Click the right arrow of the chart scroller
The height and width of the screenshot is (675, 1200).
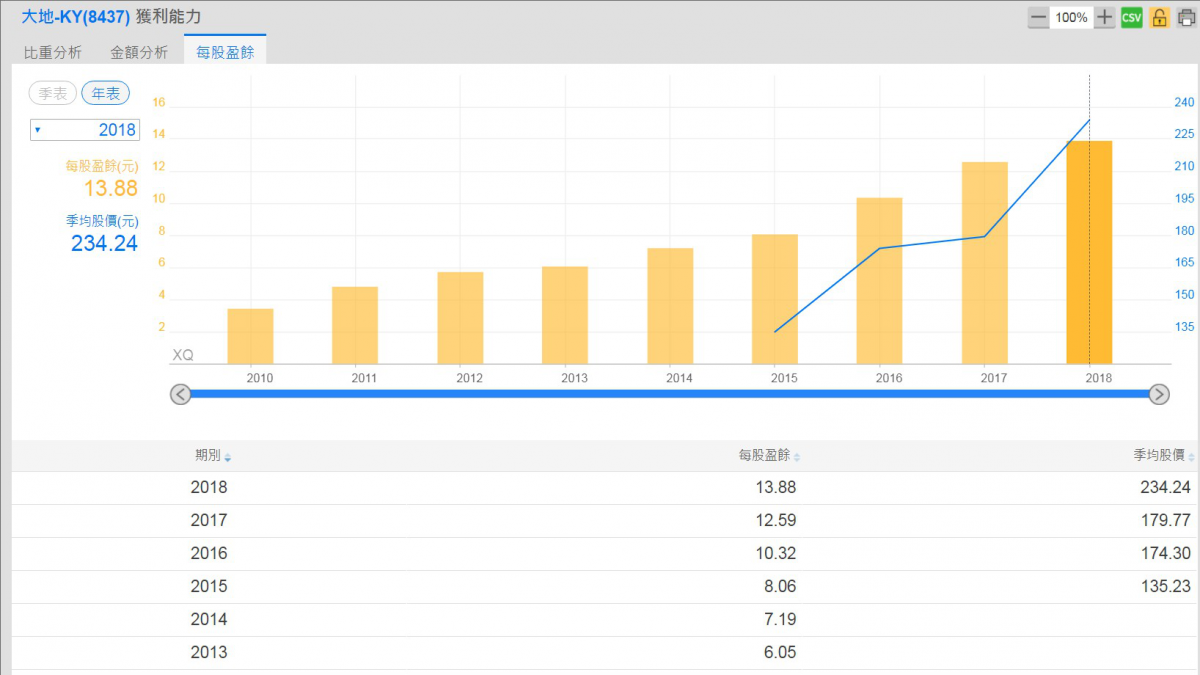pyautogui.click(x=1159, y=394)
